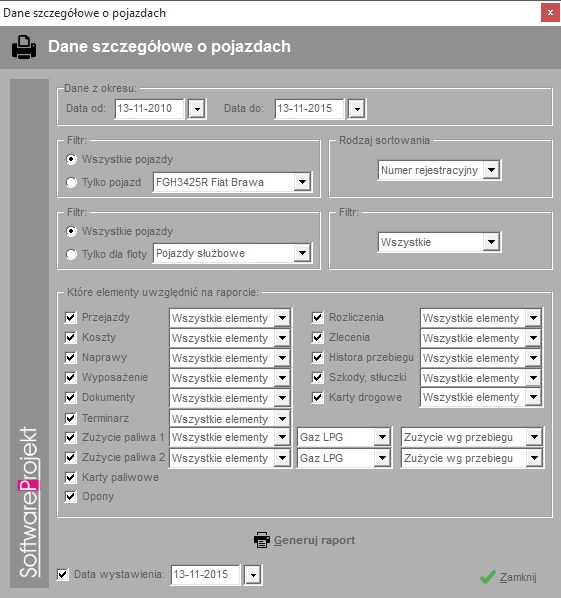Click the printer icon in the header
This screenshot has height=598, width=561.
24,47
